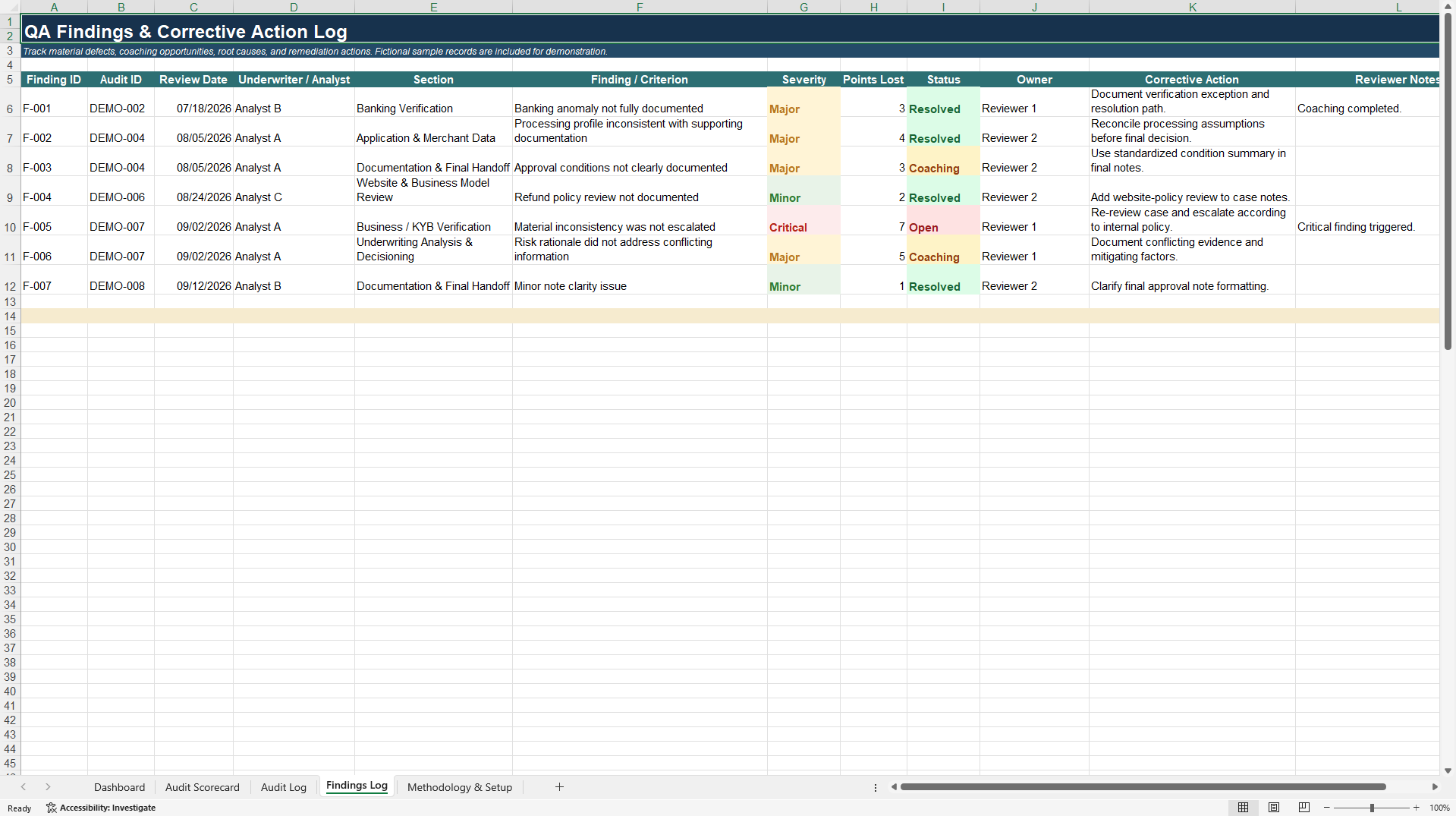Image resolution: width=1456 pixels, height=816 pixels.
Task: Select column K header
Action: tap(1192, 7)
